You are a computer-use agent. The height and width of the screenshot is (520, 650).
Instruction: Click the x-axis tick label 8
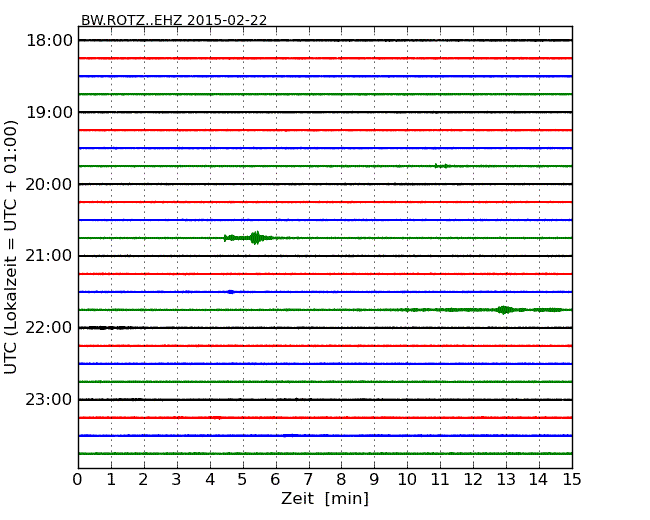(341, 480)
